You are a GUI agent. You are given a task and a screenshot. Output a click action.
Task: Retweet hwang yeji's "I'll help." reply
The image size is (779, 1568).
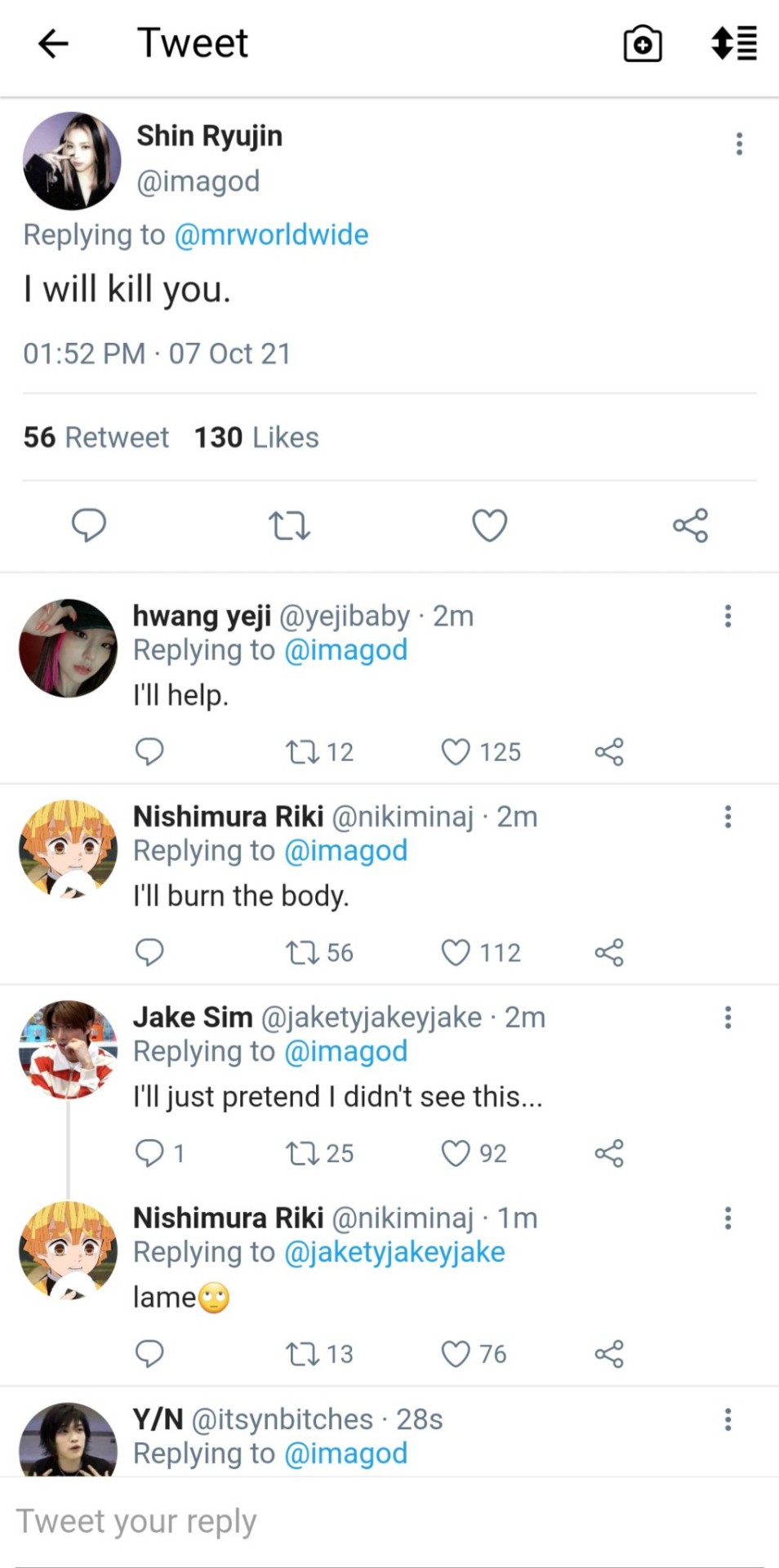[x=302, y=751]
